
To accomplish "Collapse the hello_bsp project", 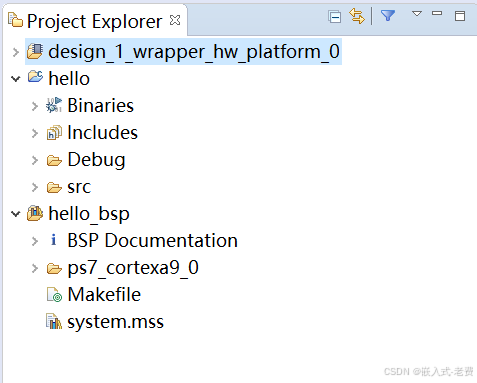I will 15,214.
